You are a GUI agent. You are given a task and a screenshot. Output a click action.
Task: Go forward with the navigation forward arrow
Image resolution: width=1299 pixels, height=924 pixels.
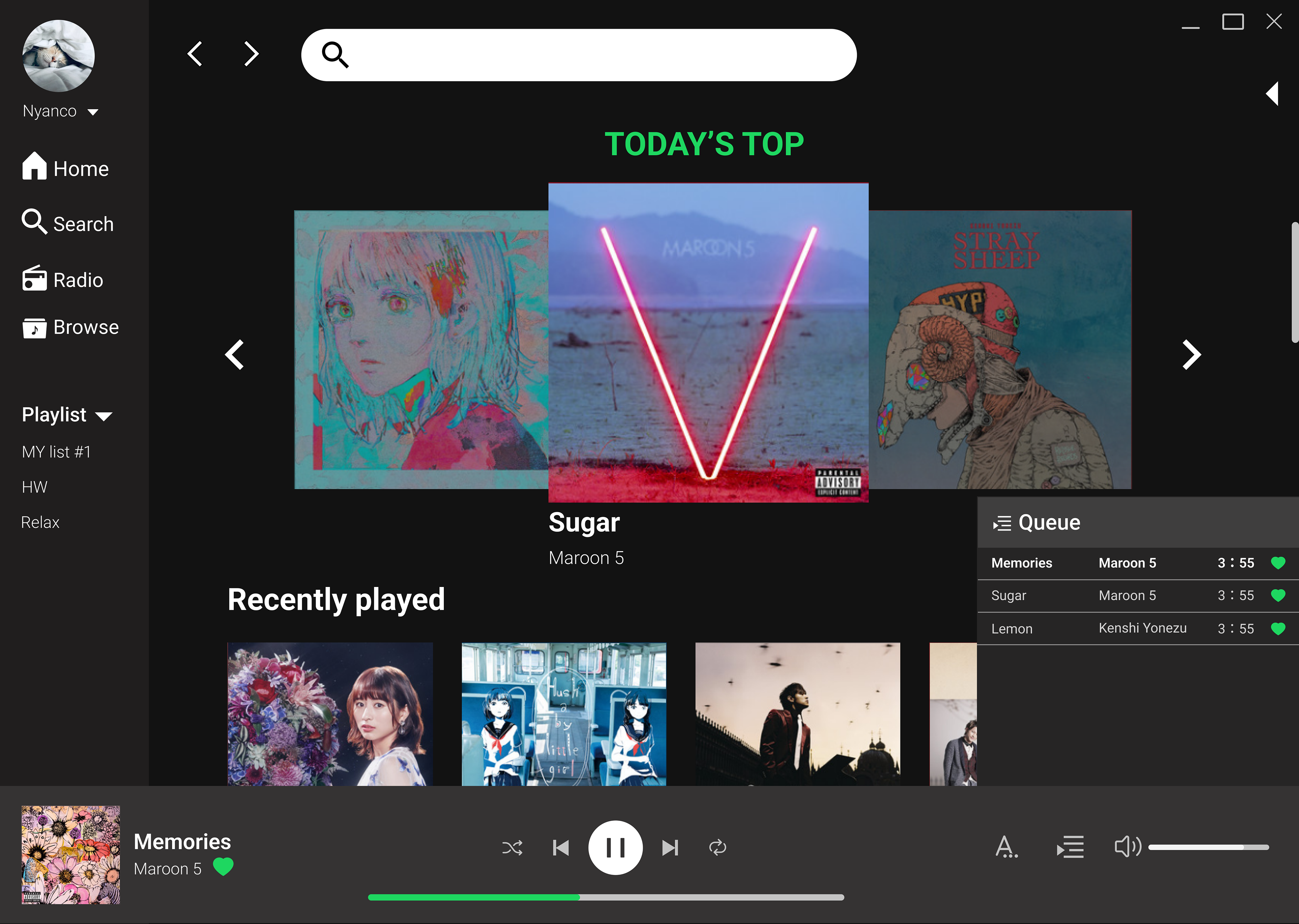coord(251,54)
